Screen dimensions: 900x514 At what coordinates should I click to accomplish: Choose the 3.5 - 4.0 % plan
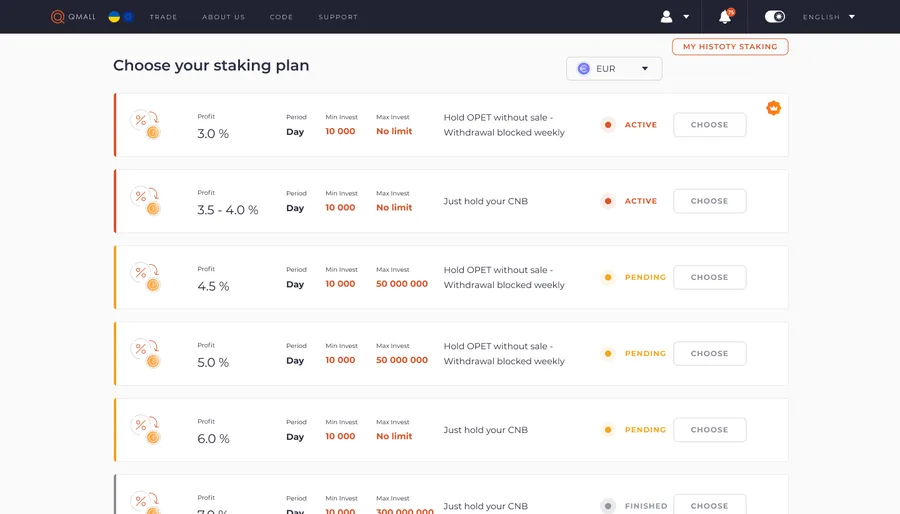tap(709, 201)
